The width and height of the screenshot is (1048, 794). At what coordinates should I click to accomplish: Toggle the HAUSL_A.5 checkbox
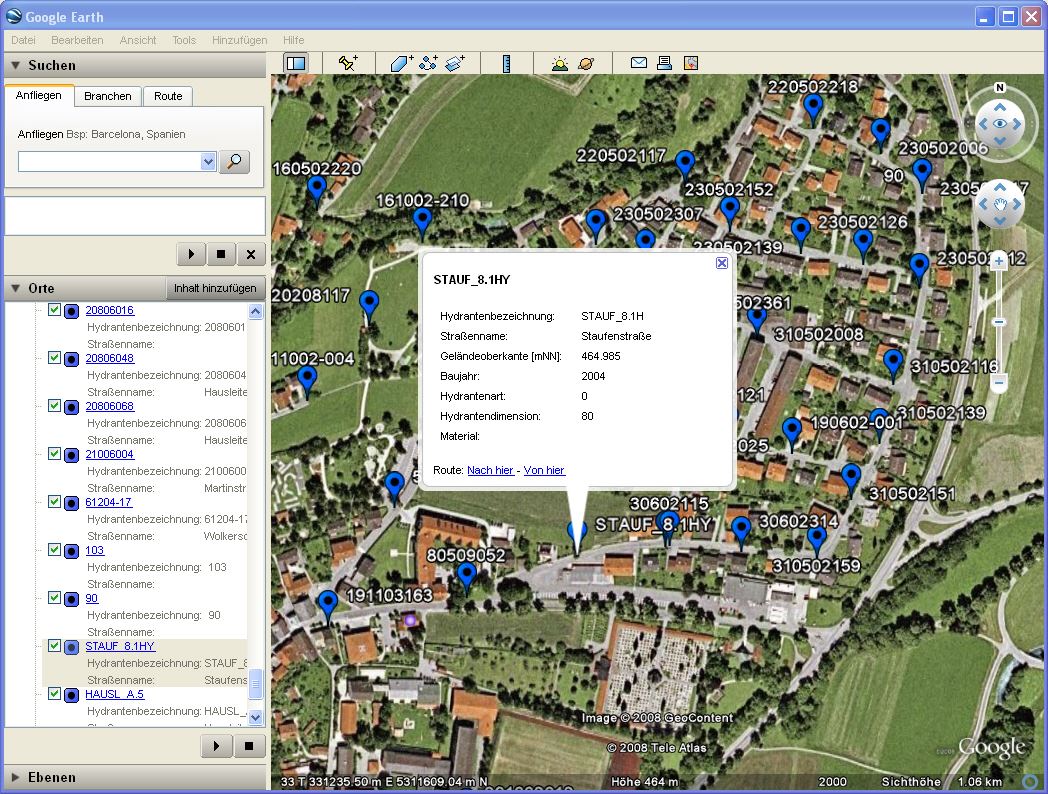pyautogui.click(x=55, y=694)
